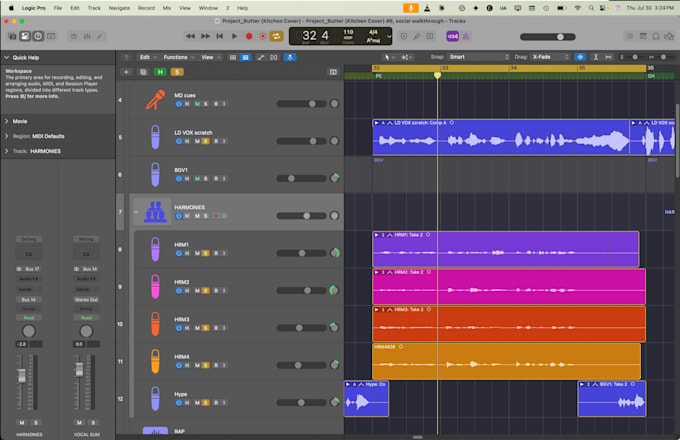This screenshot has width=680, height=440.
Task: Open the Navigate menu
Action: [119, 8]
